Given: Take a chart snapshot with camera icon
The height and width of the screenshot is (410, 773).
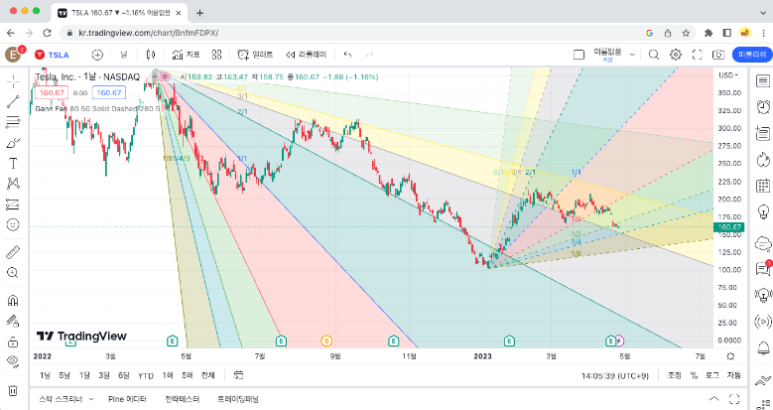Looking at the screenshot, I should click(719, 55).
